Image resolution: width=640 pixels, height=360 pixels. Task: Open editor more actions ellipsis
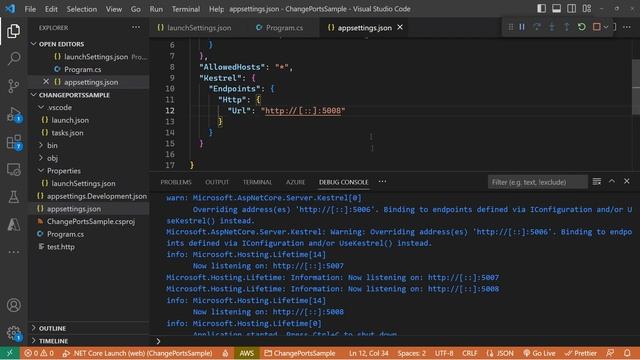pos(627,27)
